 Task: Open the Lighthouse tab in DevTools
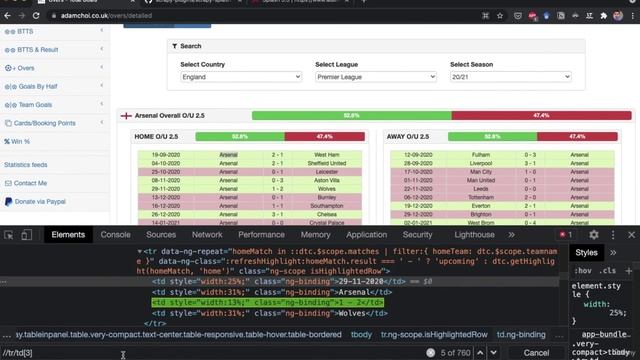tap(474, 235)
